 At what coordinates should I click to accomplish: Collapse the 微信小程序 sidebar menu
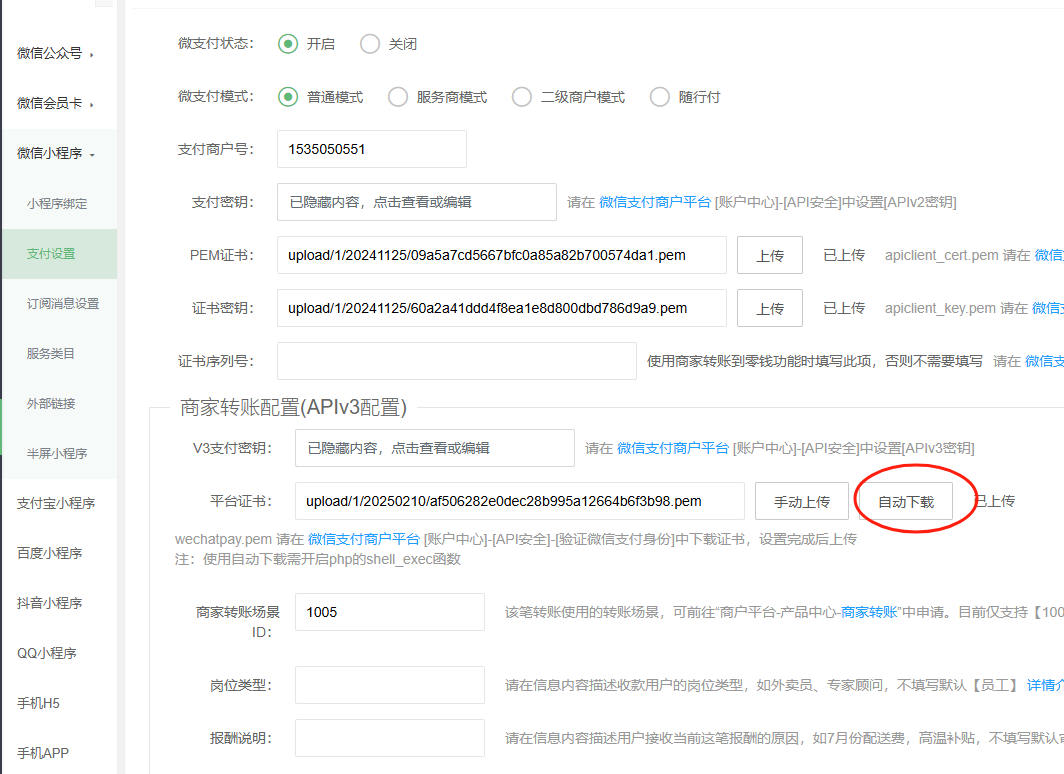tap(56, 154)
